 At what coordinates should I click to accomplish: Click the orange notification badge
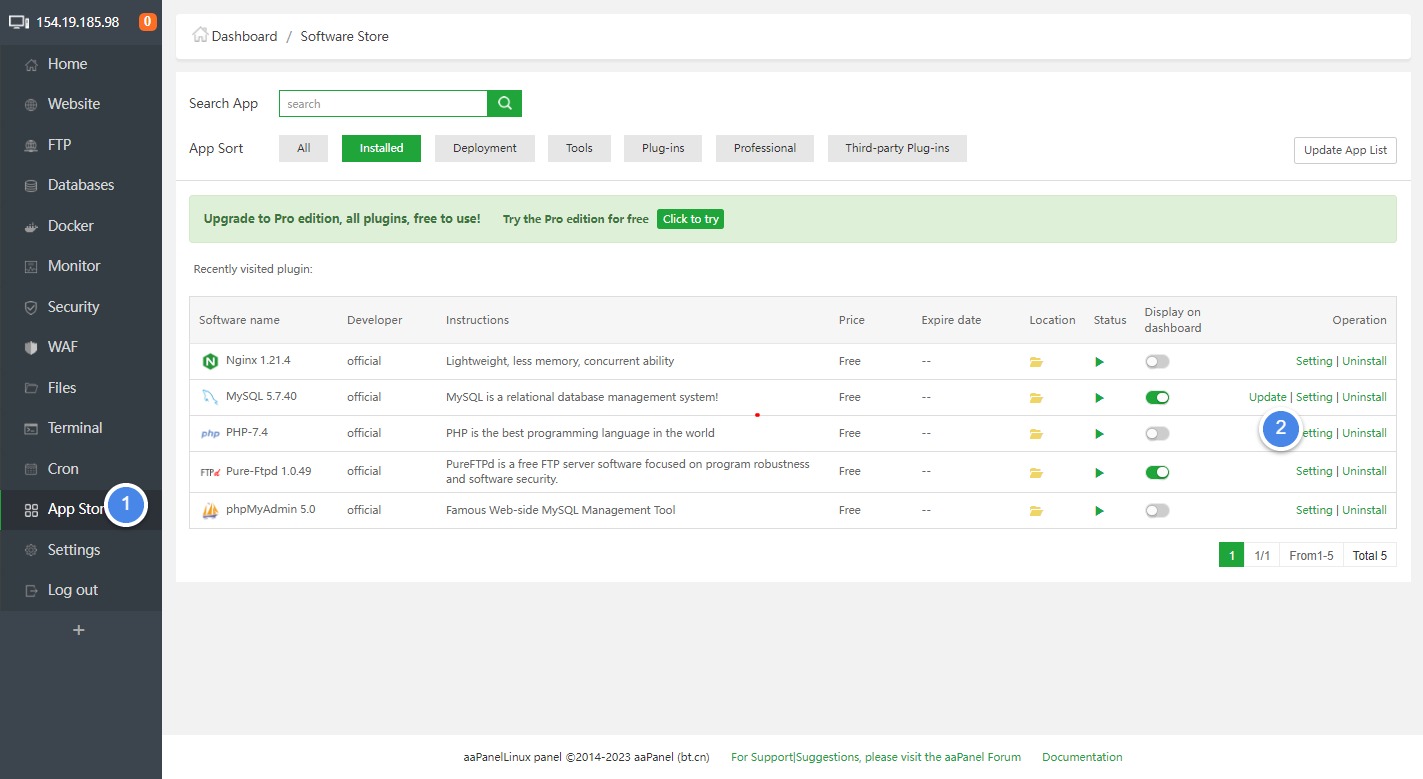pyautogui.click(x=148, y=22)
